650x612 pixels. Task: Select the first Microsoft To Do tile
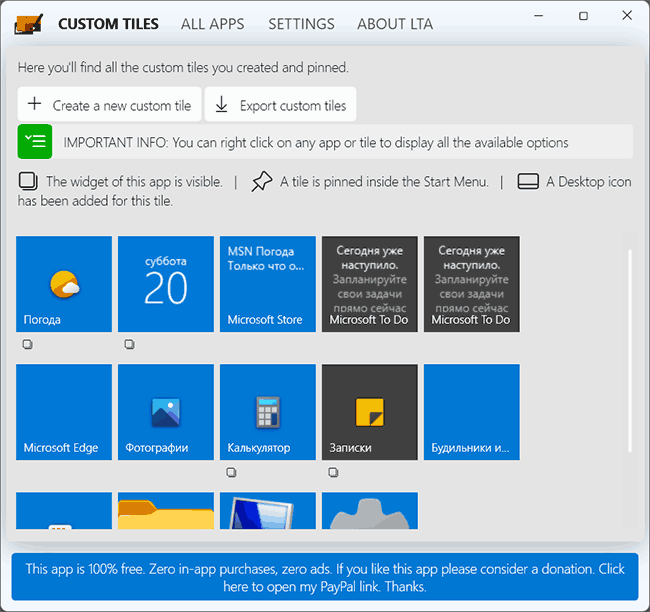(x=370, y=284)
